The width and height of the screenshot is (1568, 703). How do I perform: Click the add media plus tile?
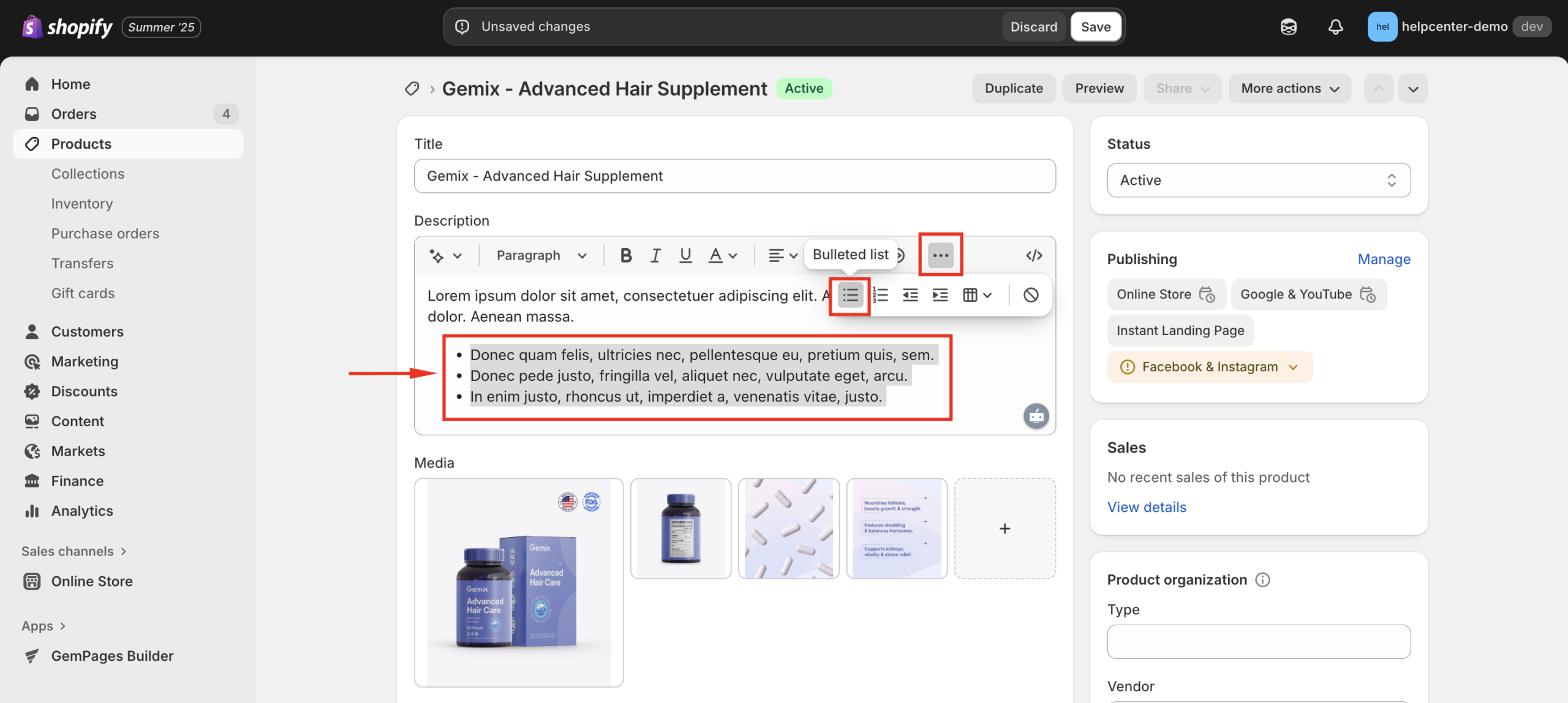[x=1005, y=528]
